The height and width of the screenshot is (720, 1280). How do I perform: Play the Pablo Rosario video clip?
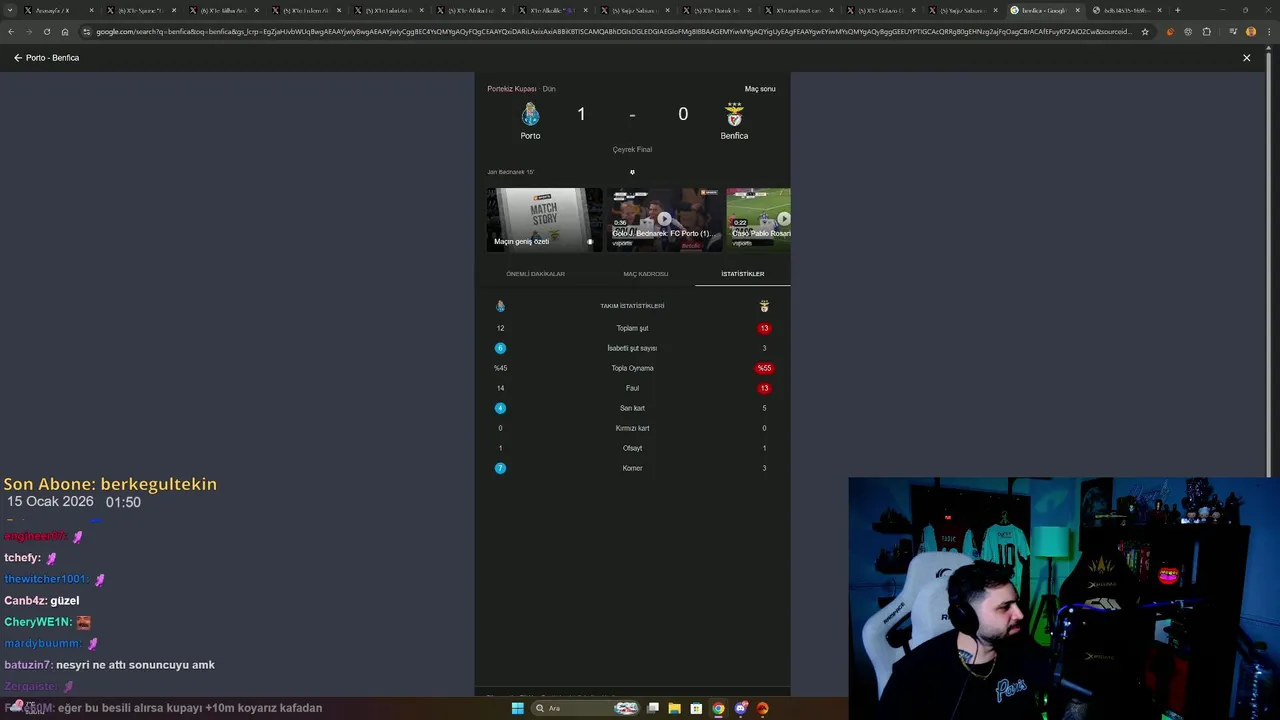coord(759,219)
